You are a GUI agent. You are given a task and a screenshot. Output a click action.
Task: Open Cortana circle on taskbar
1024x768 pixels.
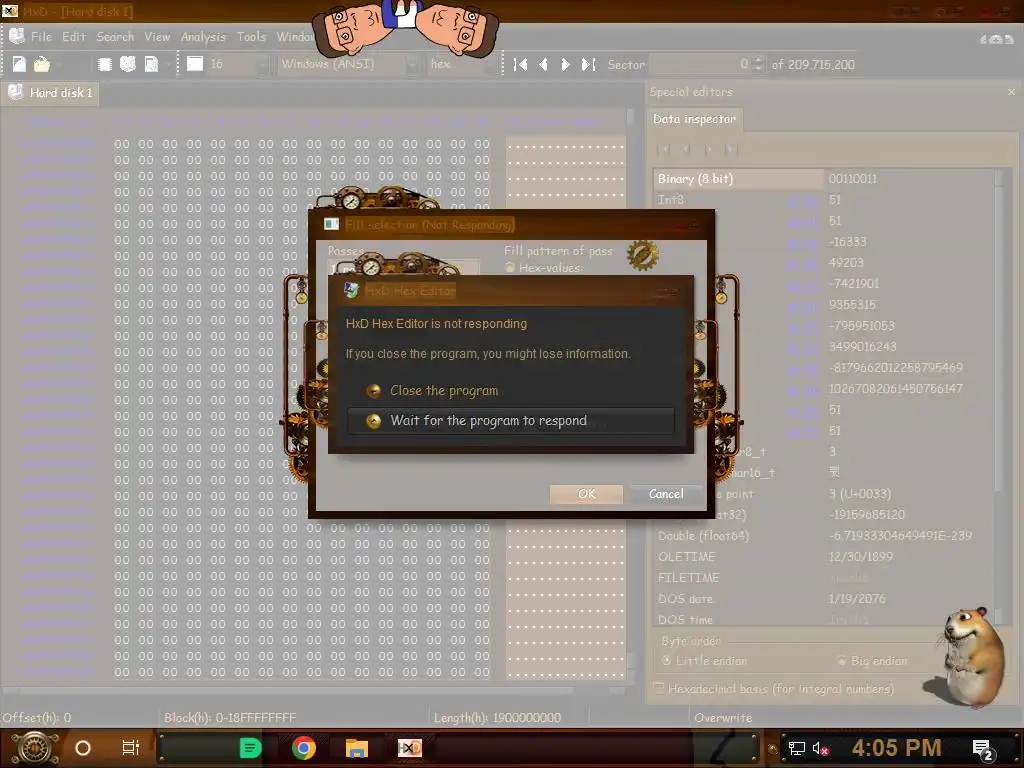coord(83,748)
